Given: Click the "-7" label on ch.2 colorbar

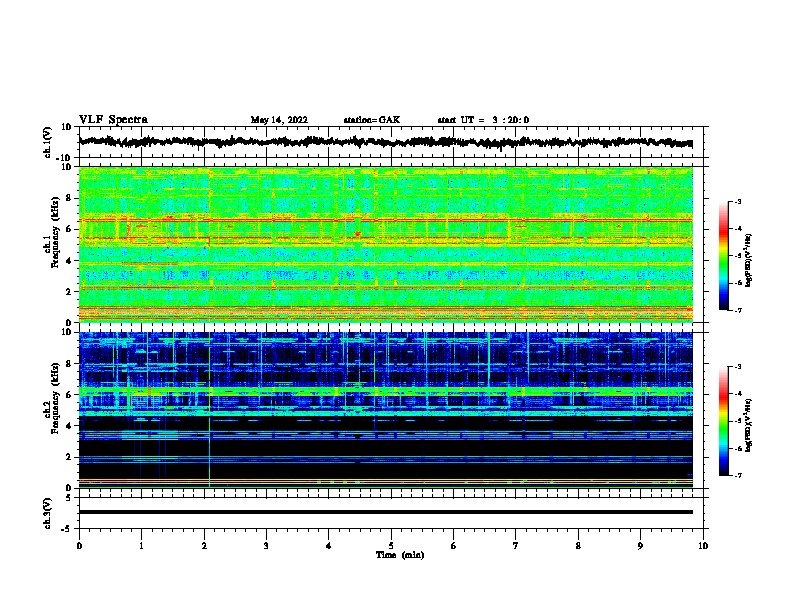Looking at the screenshot, I should tap(738, 475).
